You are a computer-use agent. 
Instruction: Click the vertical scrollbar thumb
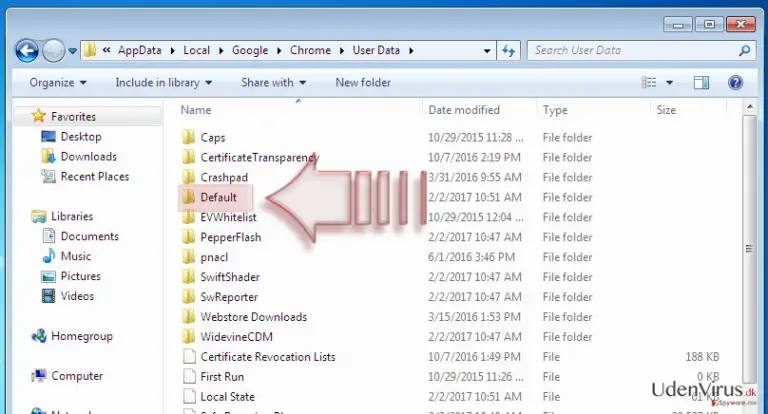(x=749, y=249)
